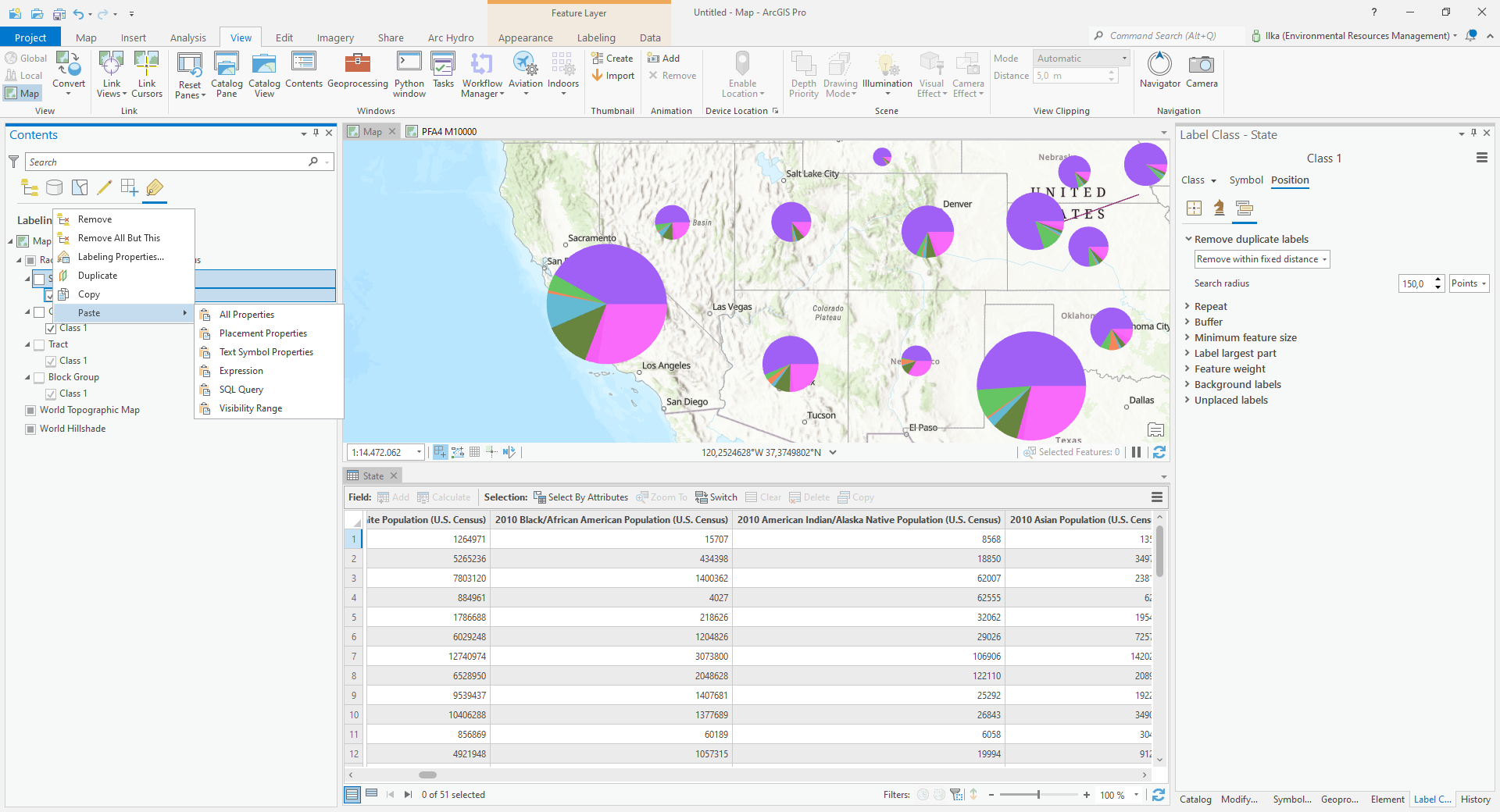Open the Remove within fixed distance dropdown
Viewport: 1500px width, 812px height.
[1262, 259]
